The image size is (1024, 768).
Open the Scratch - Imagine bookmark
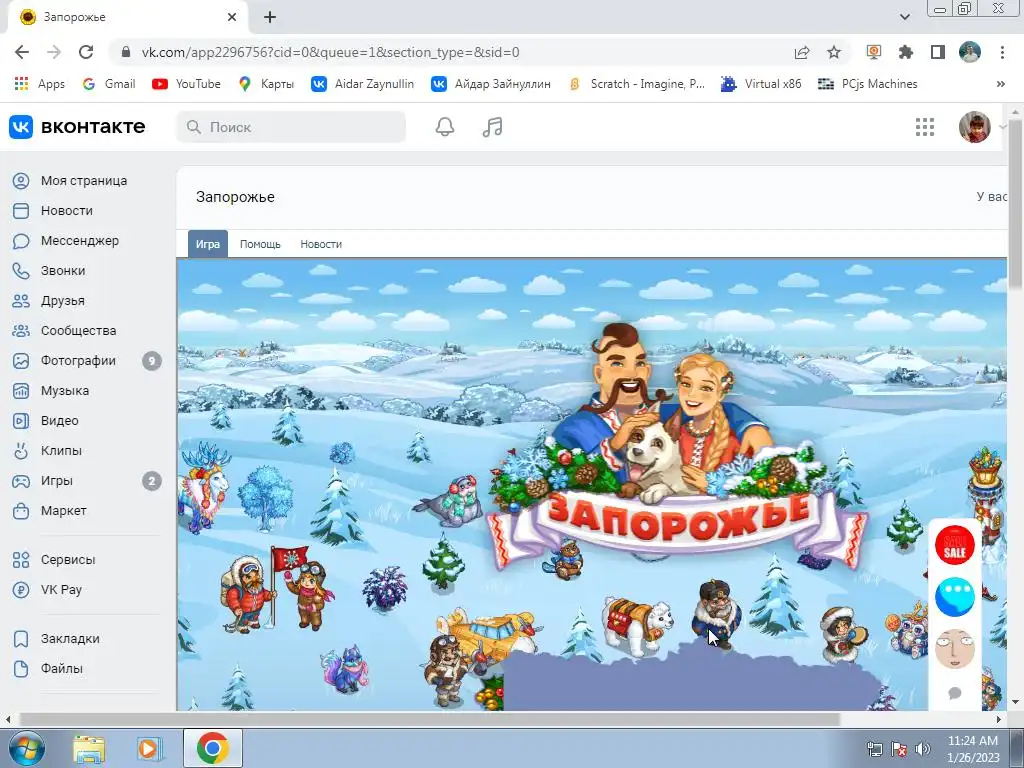(x=637, y=84)
